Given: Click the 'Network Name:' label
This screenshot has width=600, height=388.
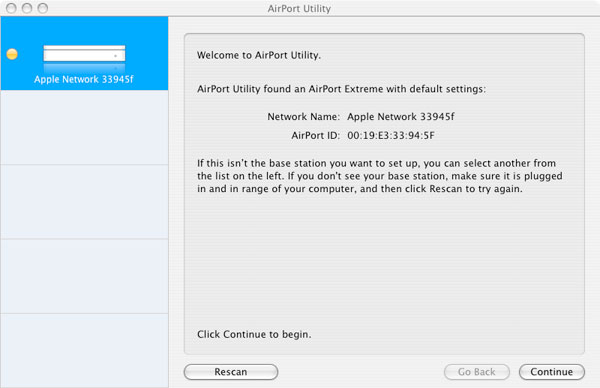Looking at the screenshot, I should [303, 117].
